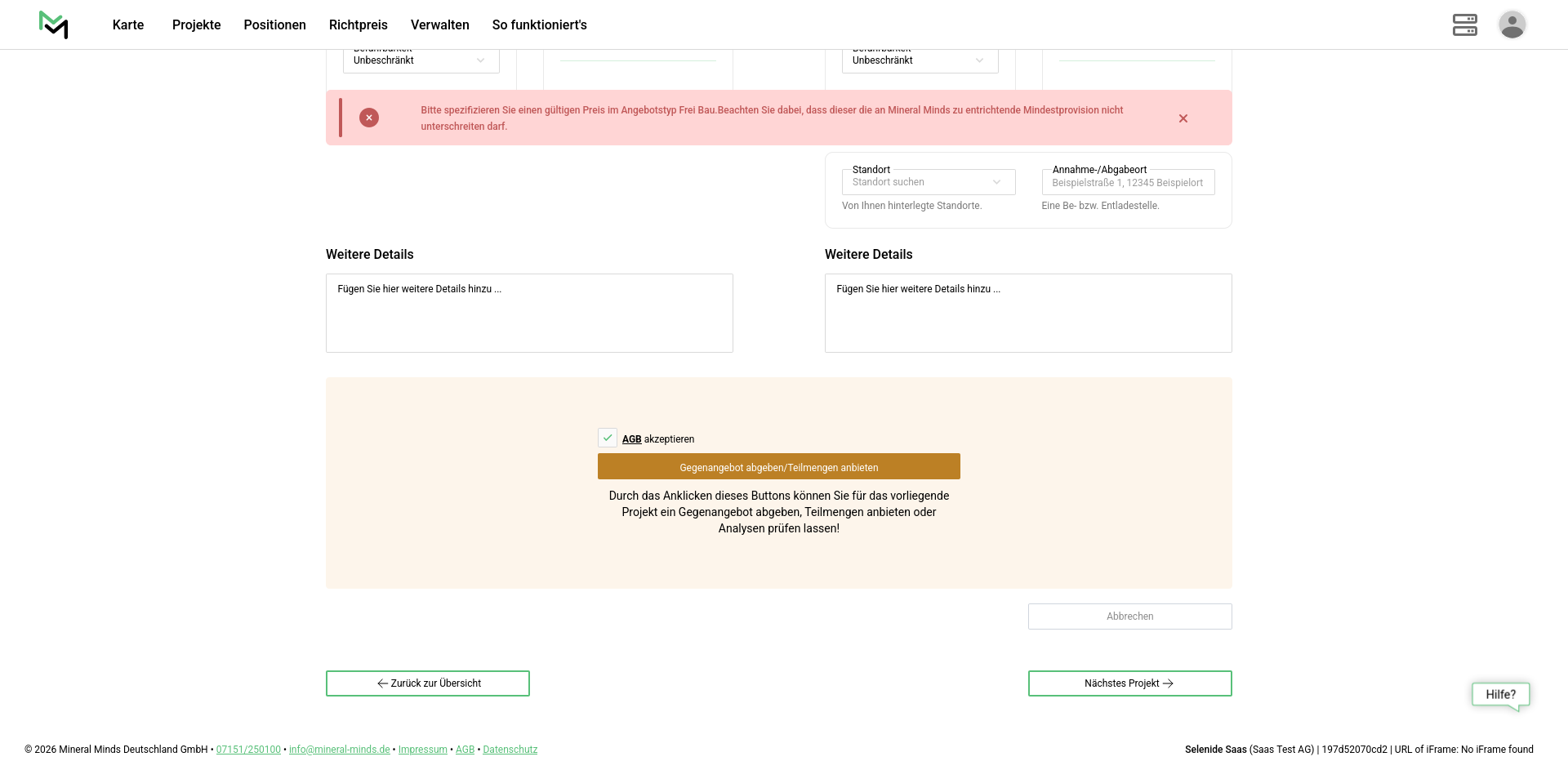
Task: Open the Richtpreis navigation item
Action: (x=358, y=24)
